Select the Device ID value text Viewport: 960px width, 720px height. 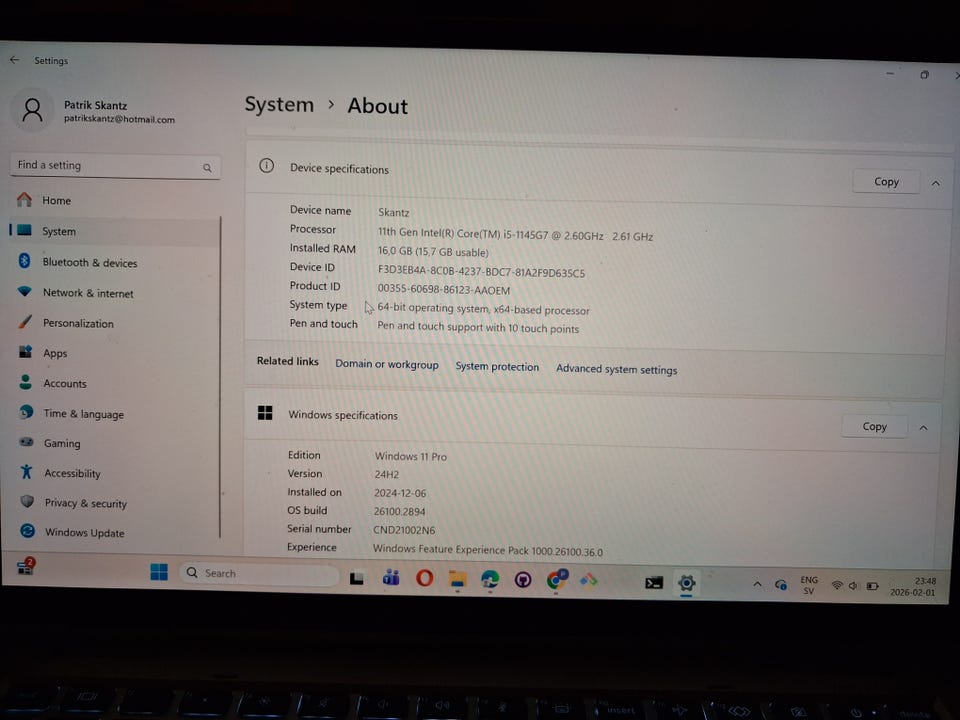point(481,272)
